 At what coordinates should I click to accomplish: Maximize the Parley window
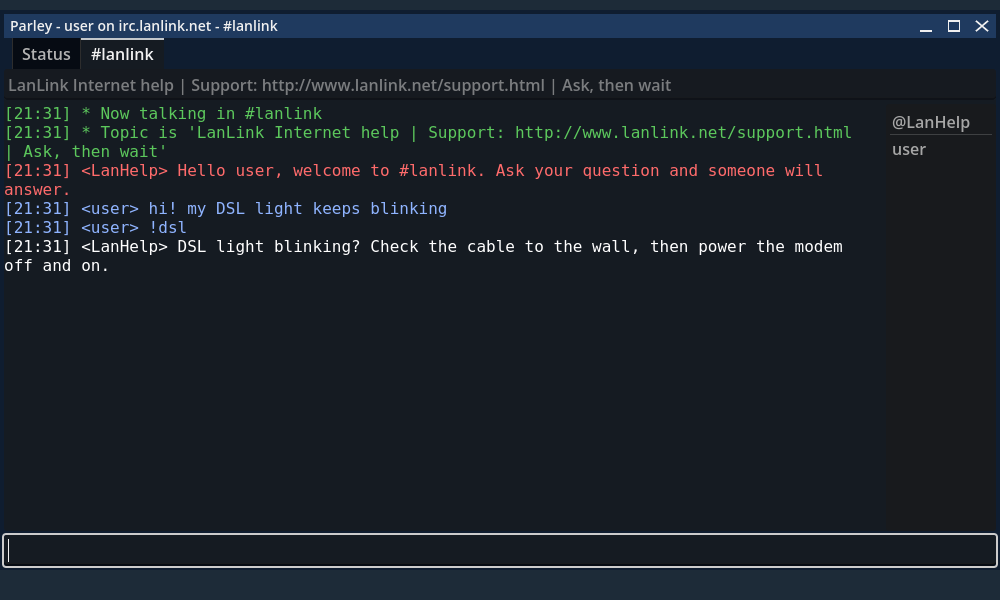click(954, 26)
